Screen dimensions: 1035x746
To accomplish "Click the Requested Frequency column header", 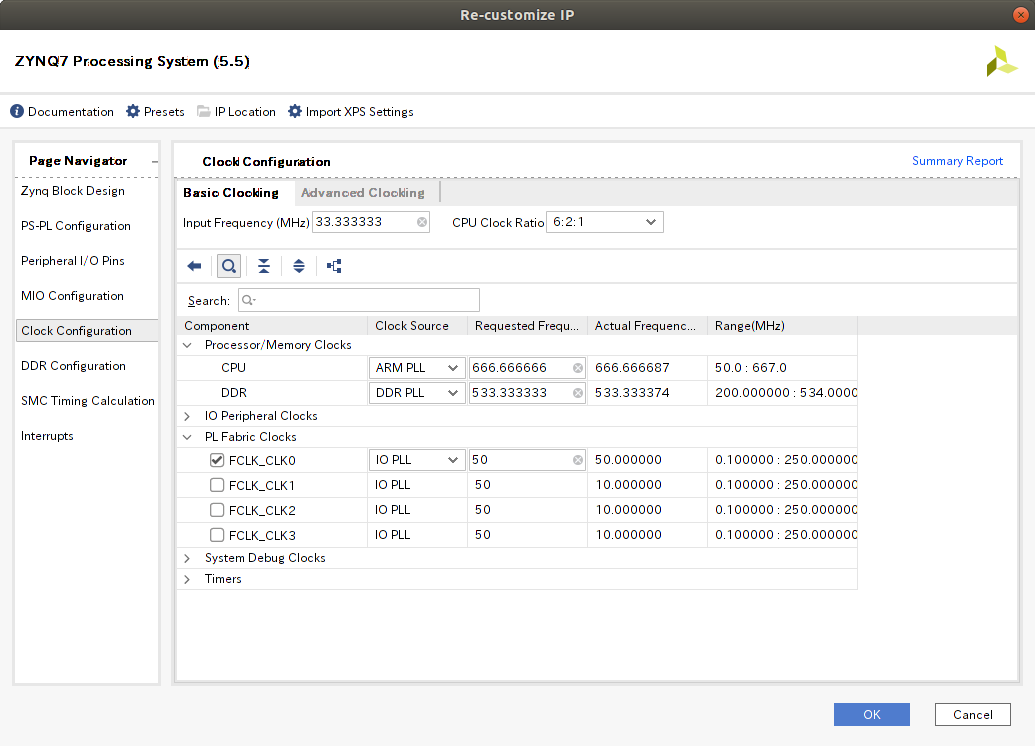I will pos(527,326).
